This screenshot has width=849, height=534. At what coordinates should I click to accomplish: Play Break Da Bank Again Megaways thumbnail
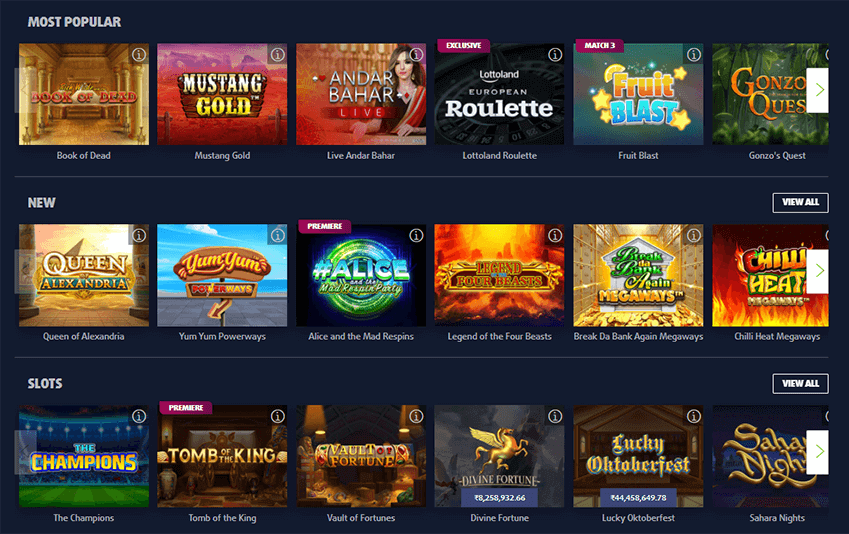click(638, 275)
